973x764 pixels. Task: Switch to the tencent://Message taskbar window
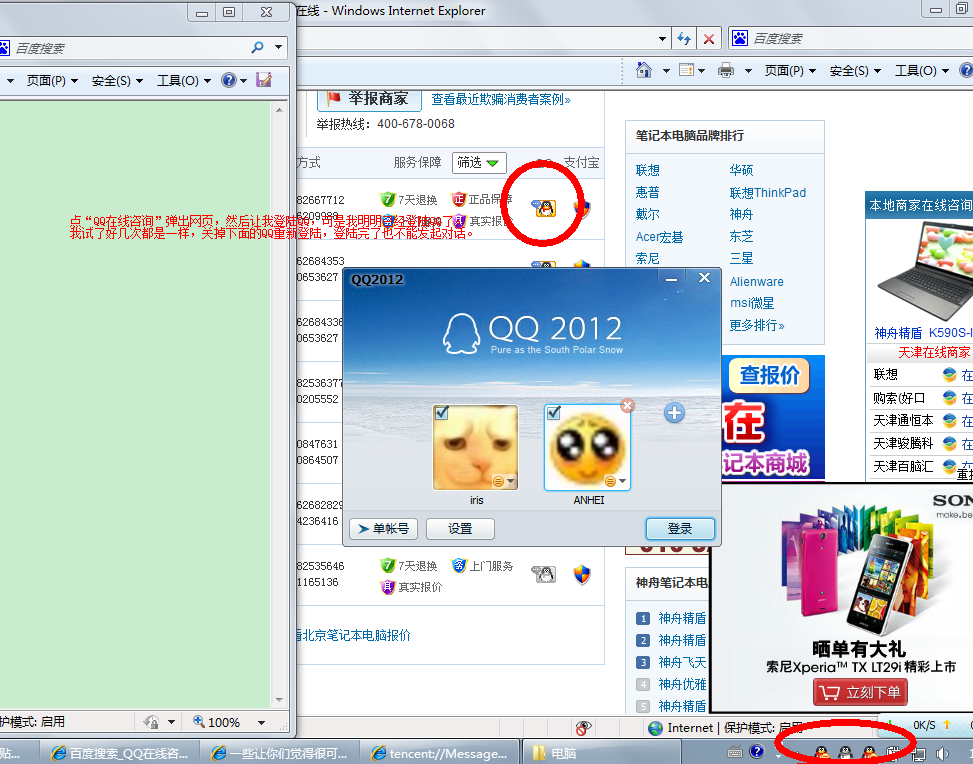[439, 753]
